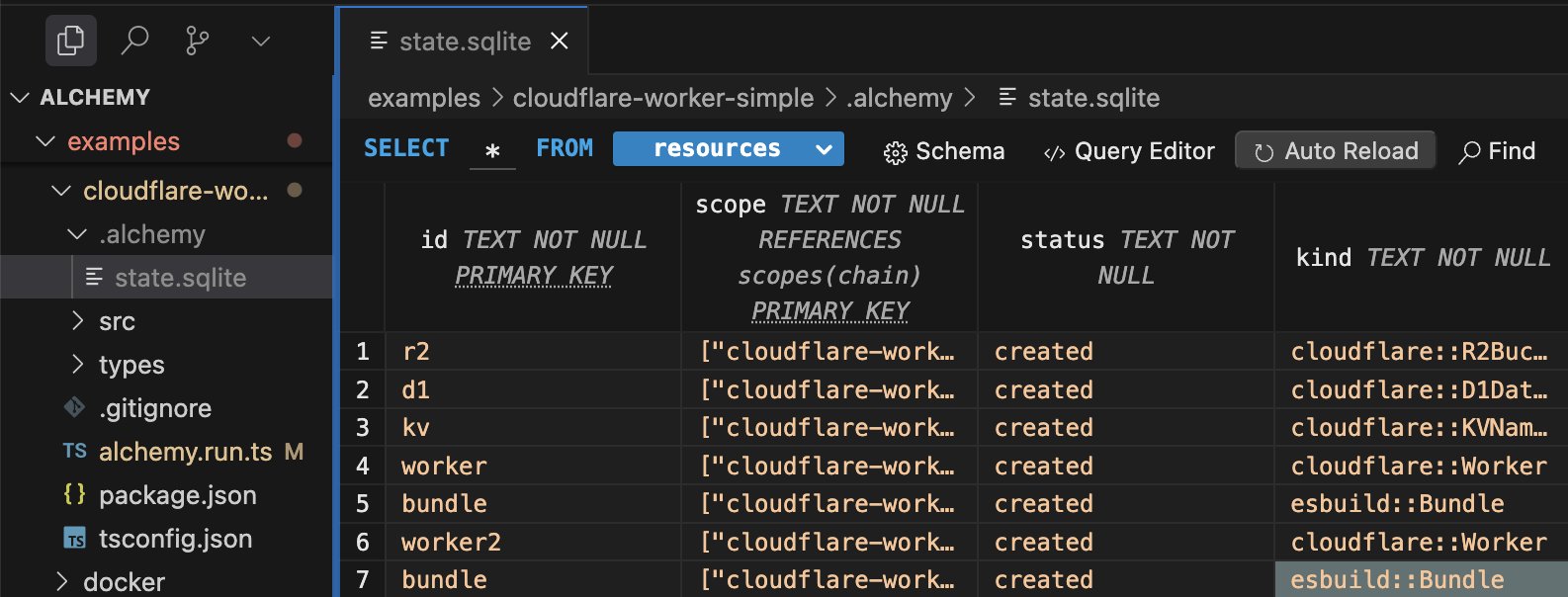Open the Explorer files icon
Viewport: 1568px width, 597px height.
[70, 41]
